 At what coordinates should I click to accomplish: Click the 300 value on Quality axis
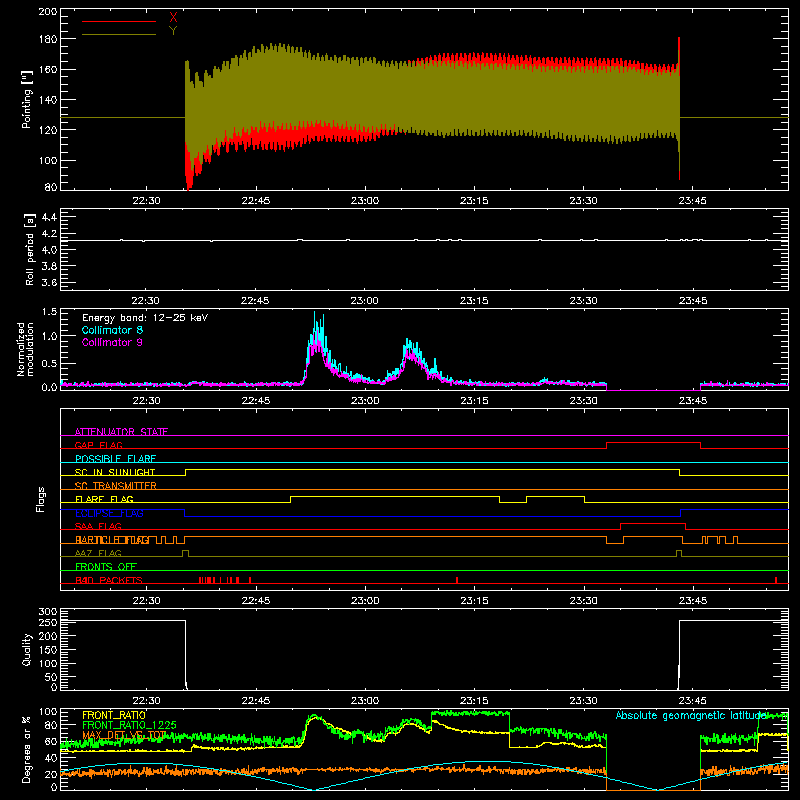click(47, 612)
